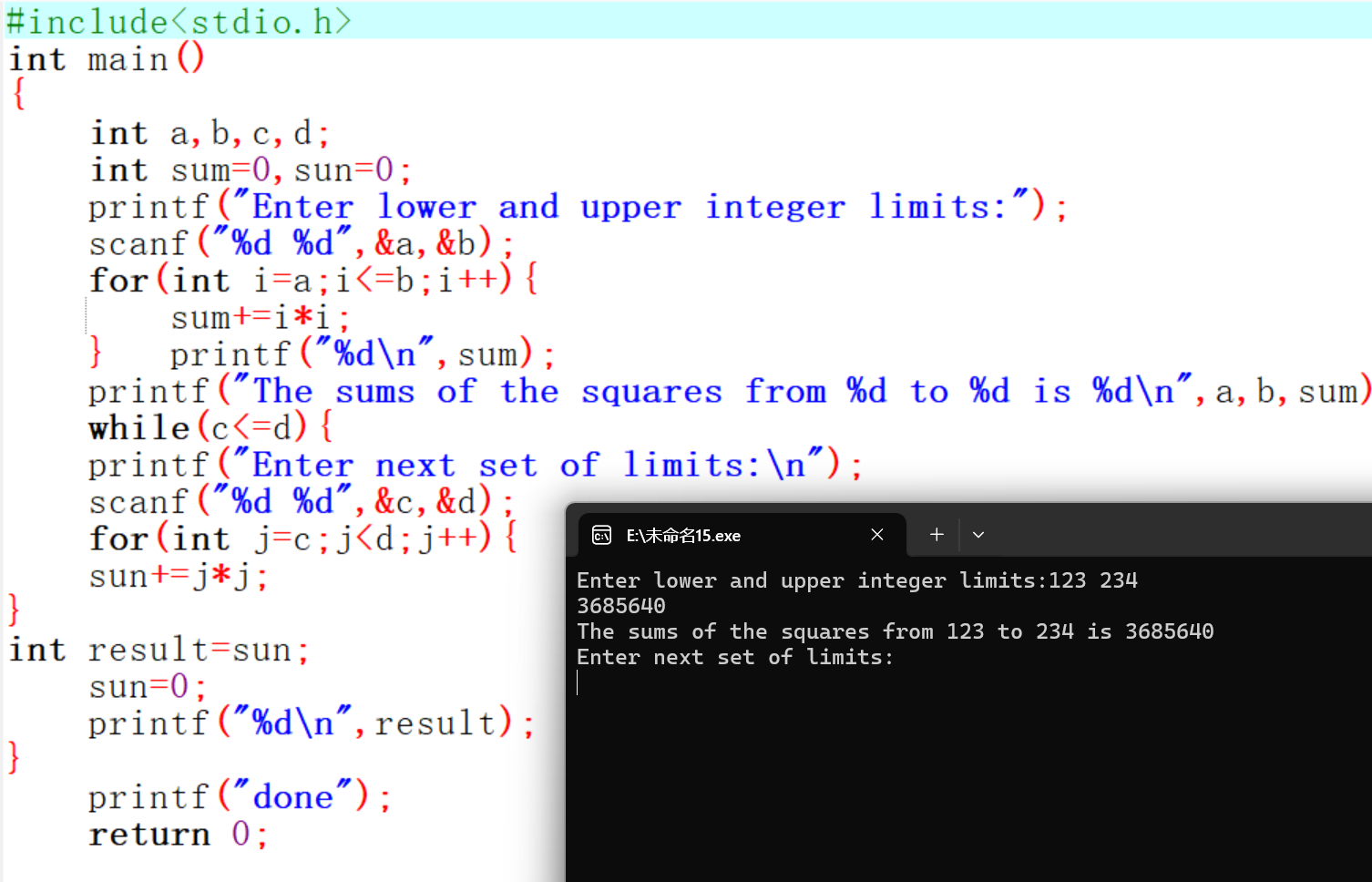Click the 'for(int j=c;j<d;j++){' line
The image size is (1372, 882).
(x=303, y=538)
